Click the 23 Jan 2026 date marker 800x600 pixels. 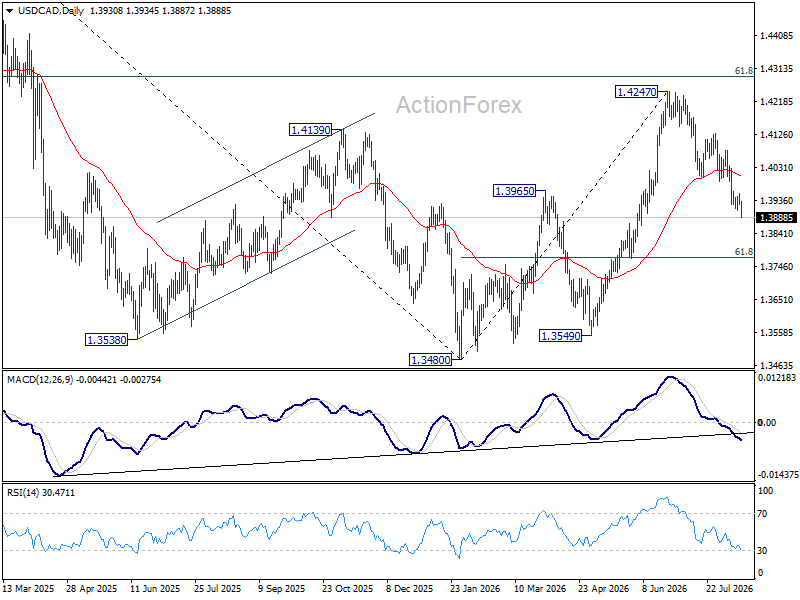[475, 588]
